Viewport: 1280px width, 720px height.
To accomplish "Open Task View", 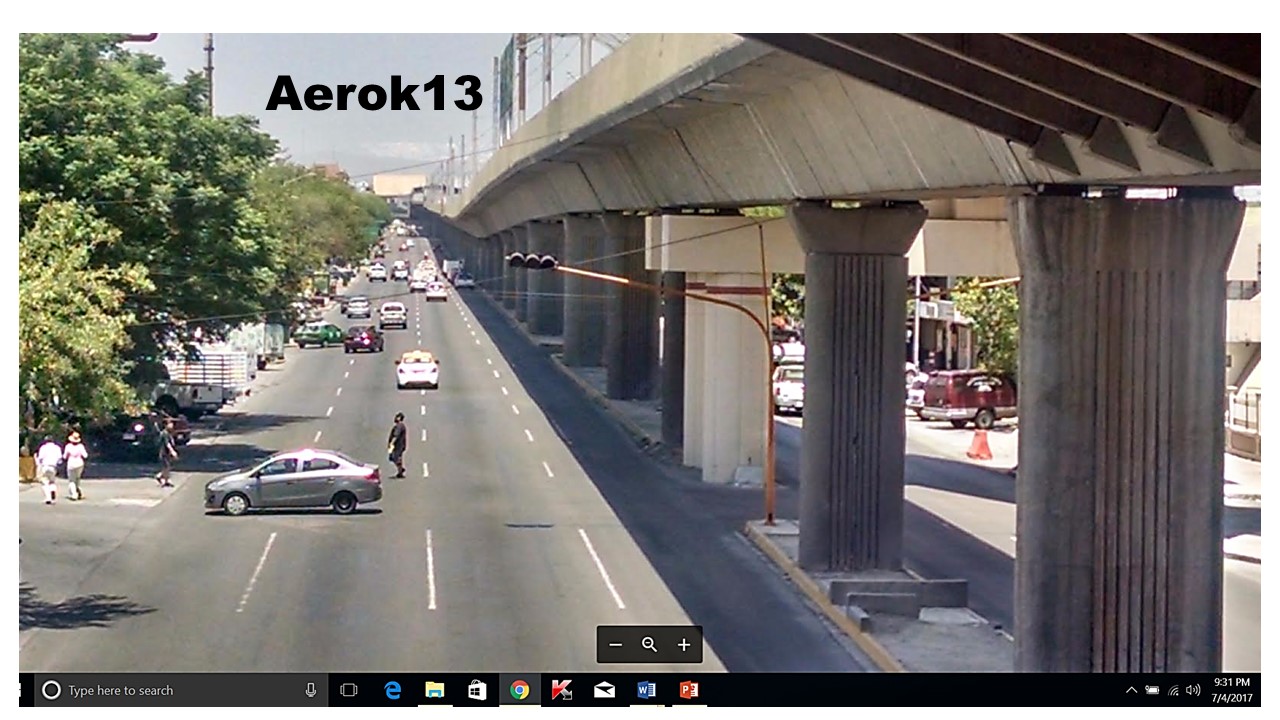I will (348, 690).
